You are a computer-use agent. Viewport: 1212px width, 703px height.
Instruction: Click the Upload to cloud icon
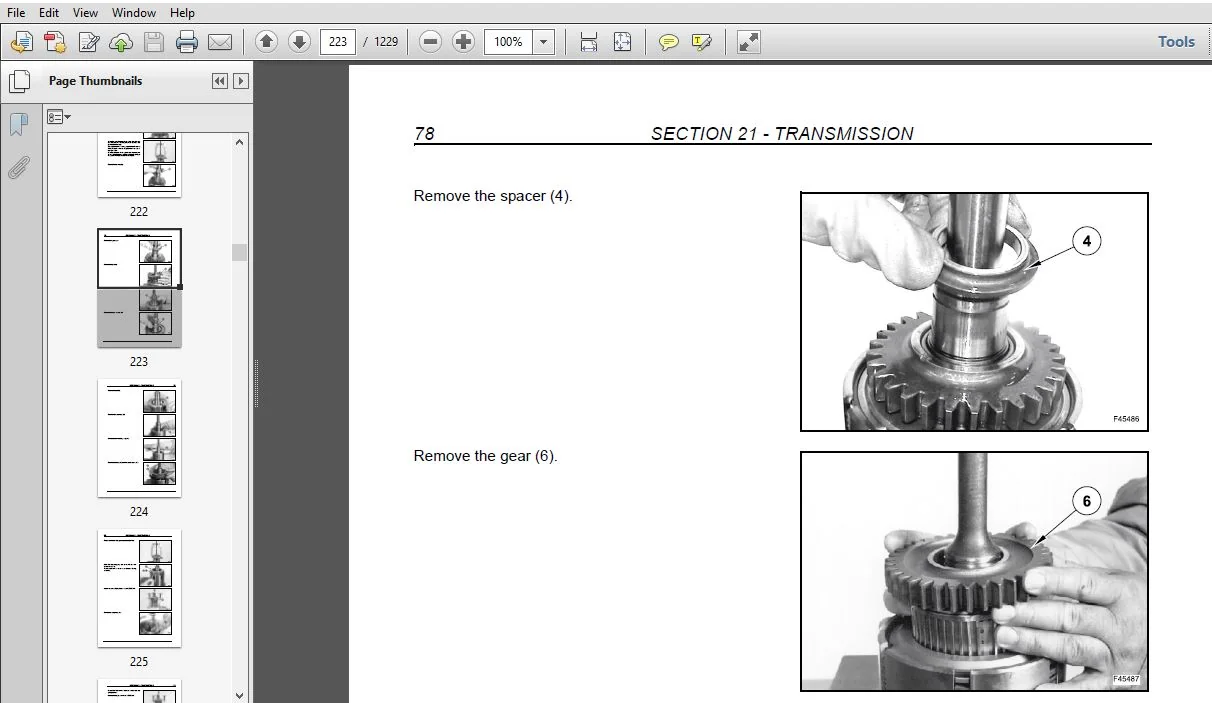pos(121,42)
